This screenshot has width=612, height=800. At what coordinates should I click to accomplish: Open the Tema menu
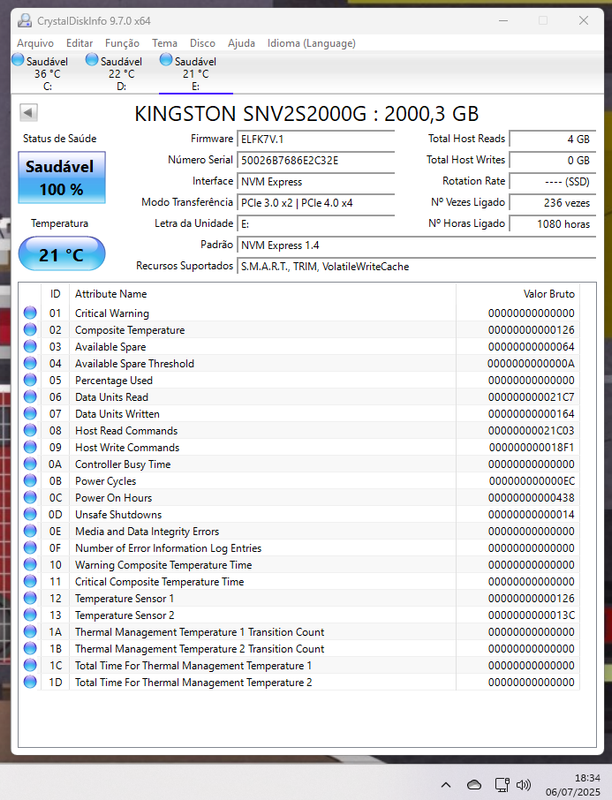(x=165, y=43)
